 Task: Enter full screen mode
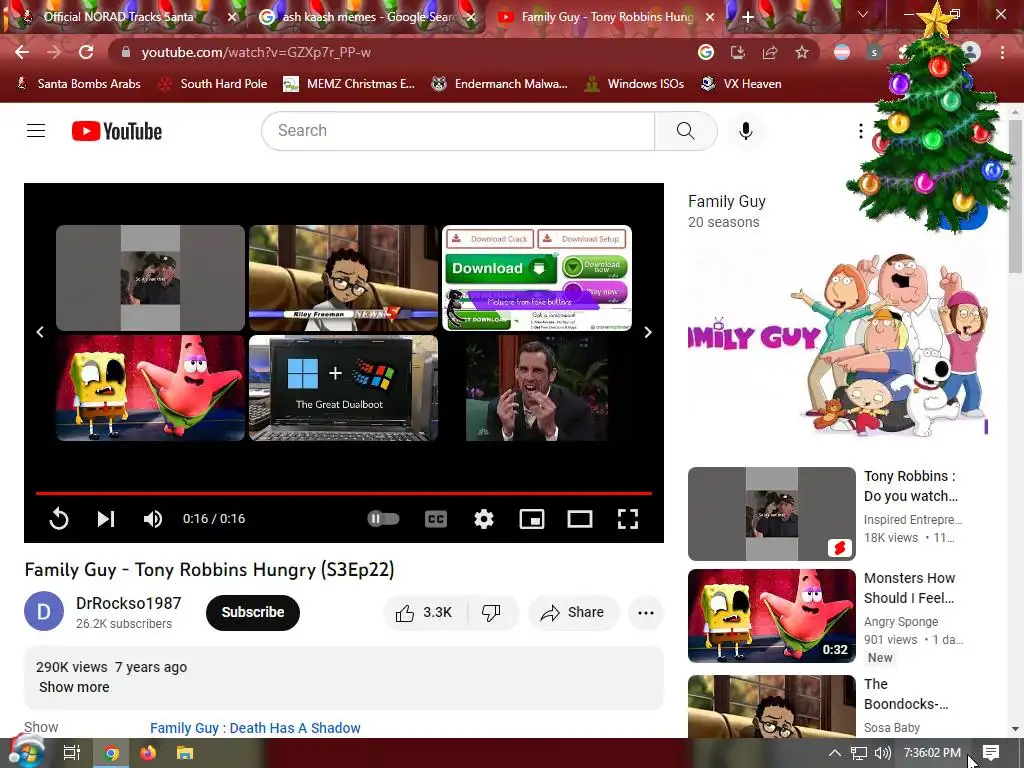(628, 519)
